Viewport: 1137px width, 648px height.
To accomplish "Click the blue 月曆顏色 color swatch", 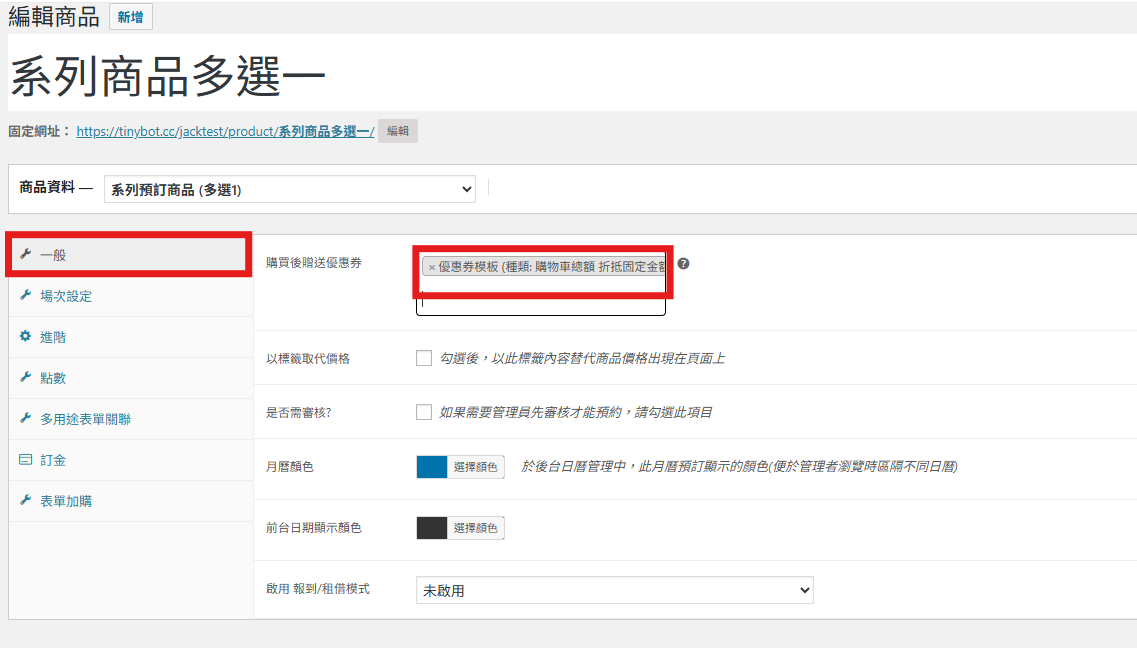I will pos(432,467).
